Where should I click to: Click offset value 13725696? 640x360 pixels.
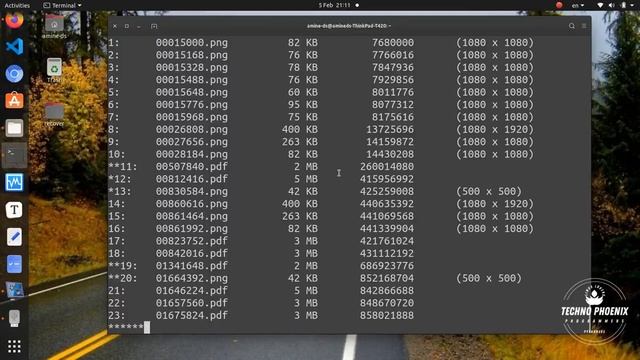click(390, 129)
